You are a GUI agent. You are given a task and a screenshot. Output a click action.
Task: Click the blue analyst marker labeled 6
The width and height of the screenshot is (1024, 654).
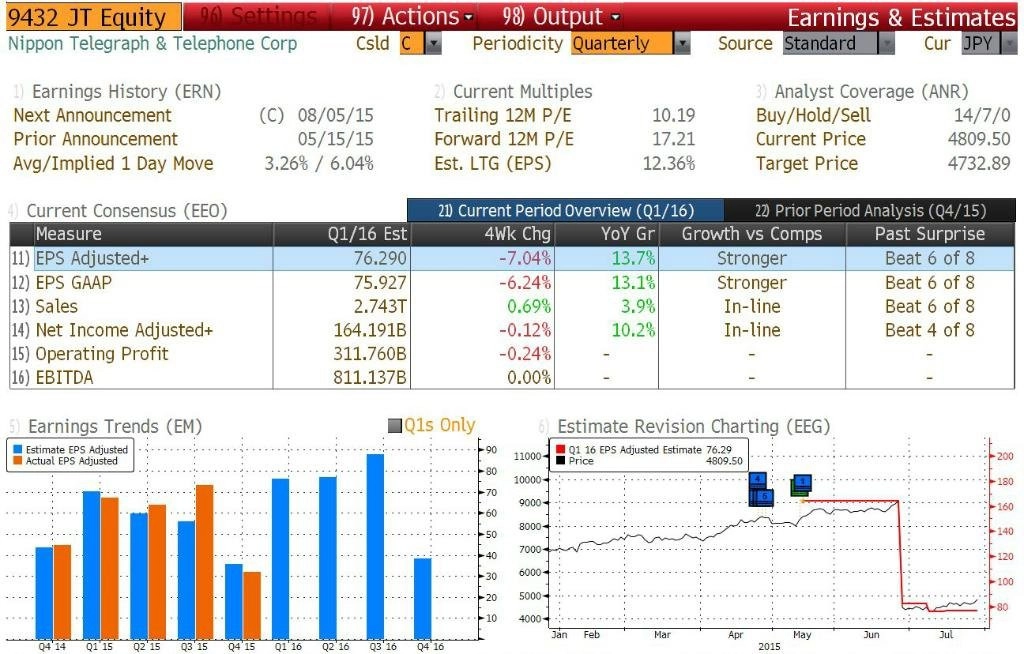point(763,497)
